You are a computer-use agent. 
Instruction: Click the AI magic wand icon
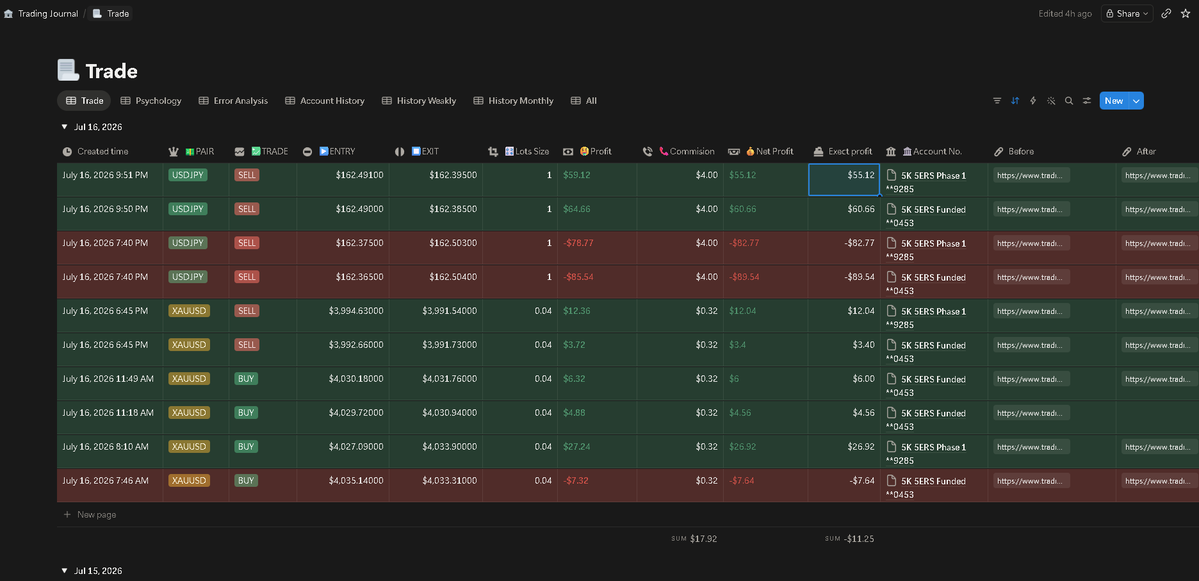(1051, 101)
